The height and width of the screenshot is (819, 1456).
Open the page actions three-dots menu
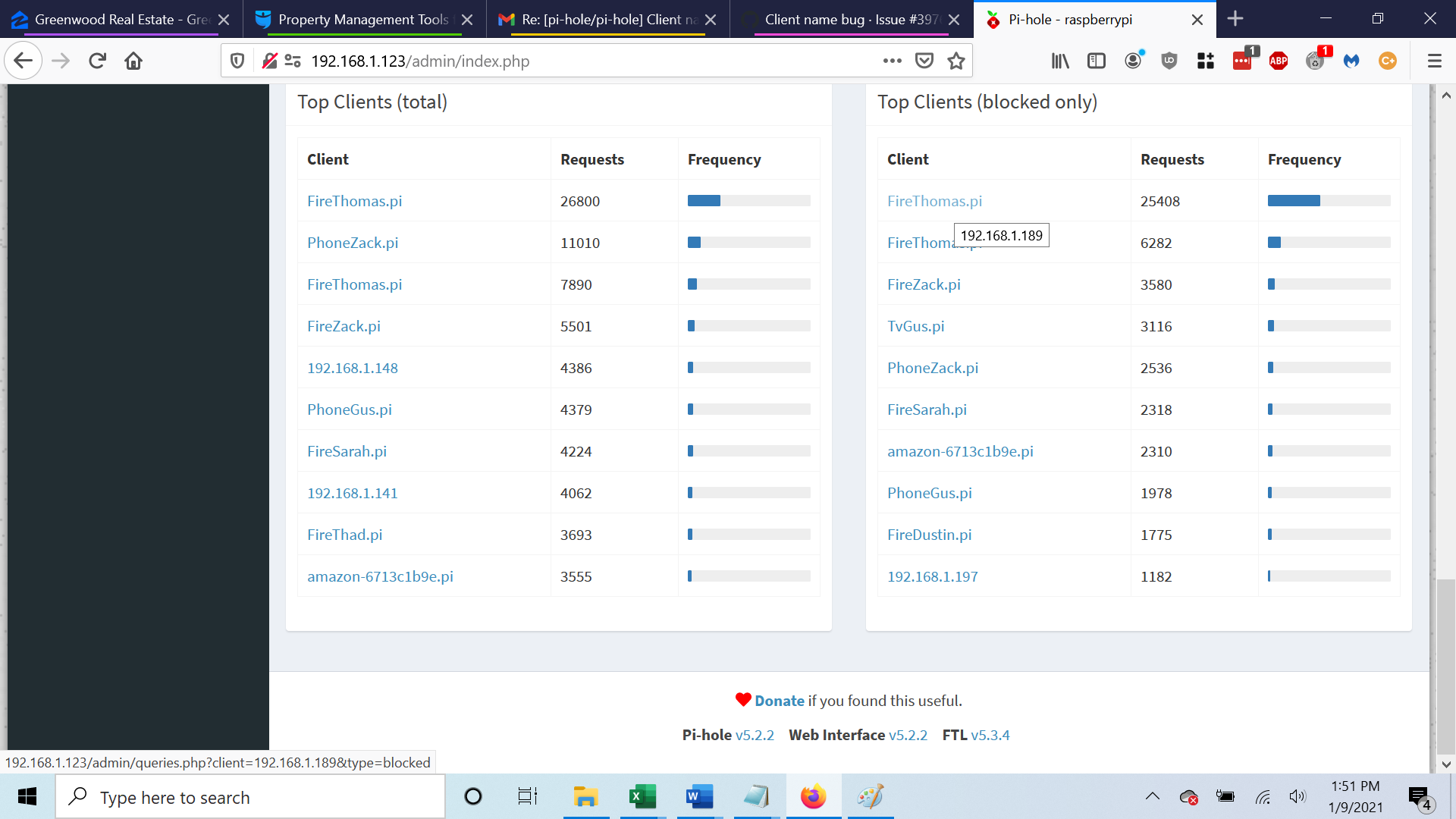(893, 61)
